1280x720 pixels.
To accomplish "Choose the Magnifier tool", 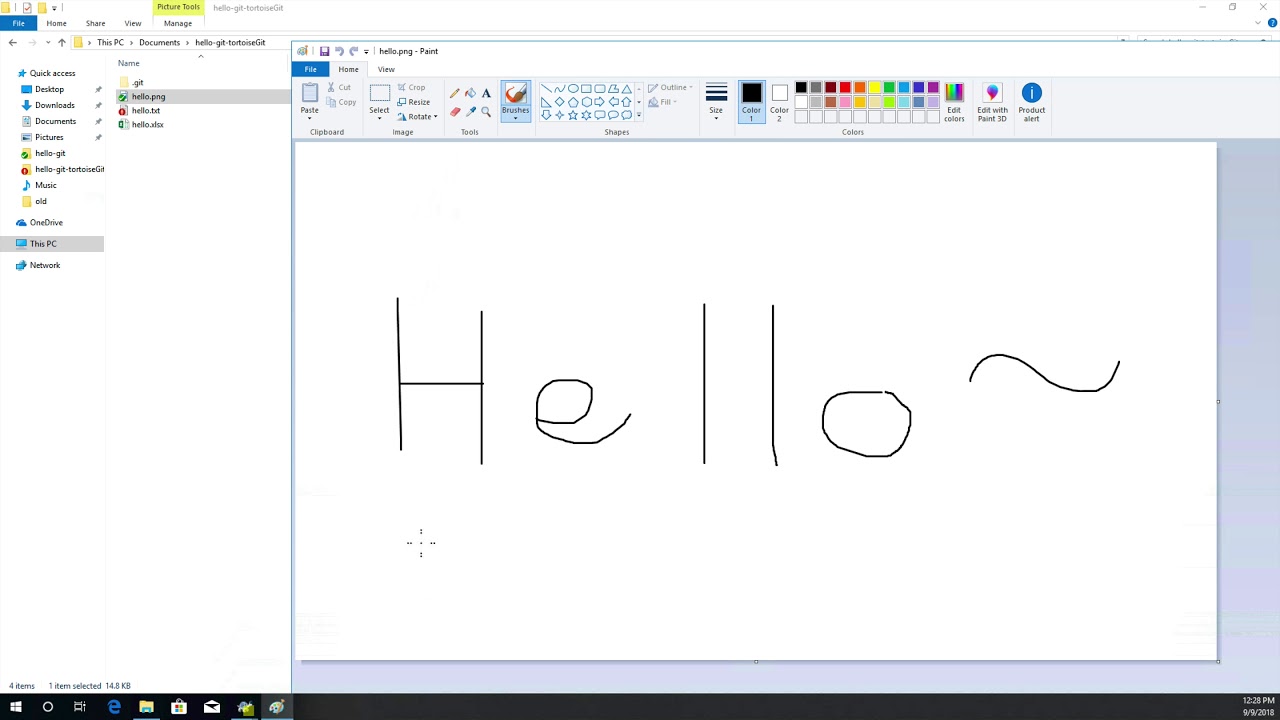I will [x=486, y=112].
